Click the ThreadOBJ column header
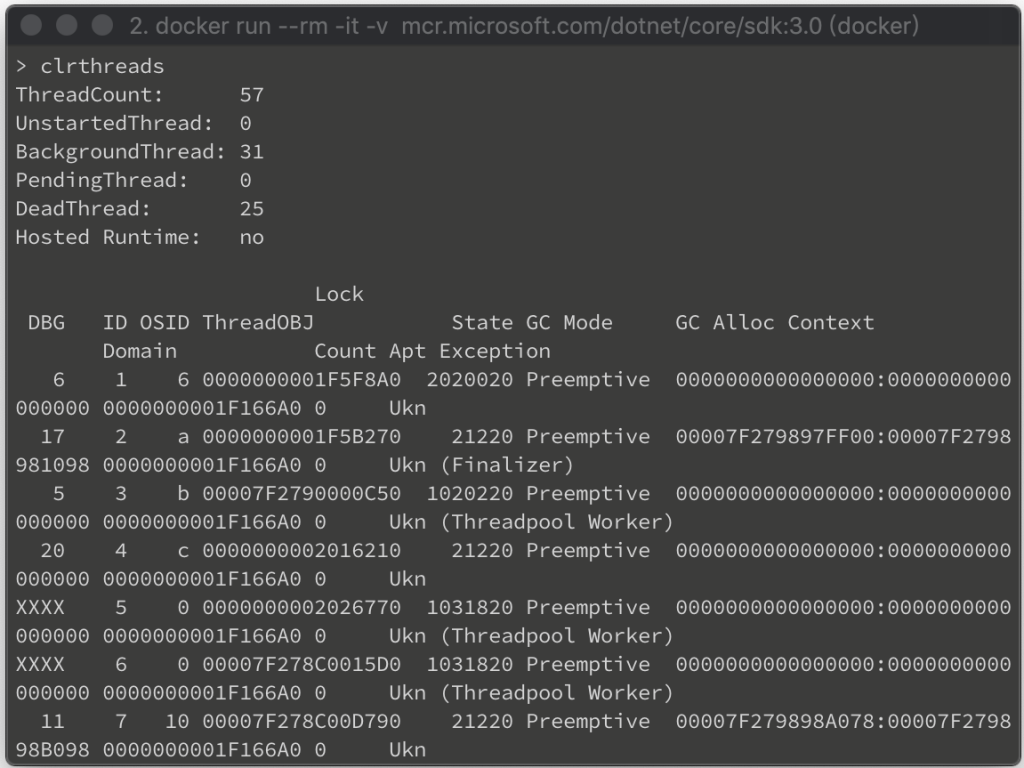Screen dimensions: 1024x768 (x=258, y=323)
